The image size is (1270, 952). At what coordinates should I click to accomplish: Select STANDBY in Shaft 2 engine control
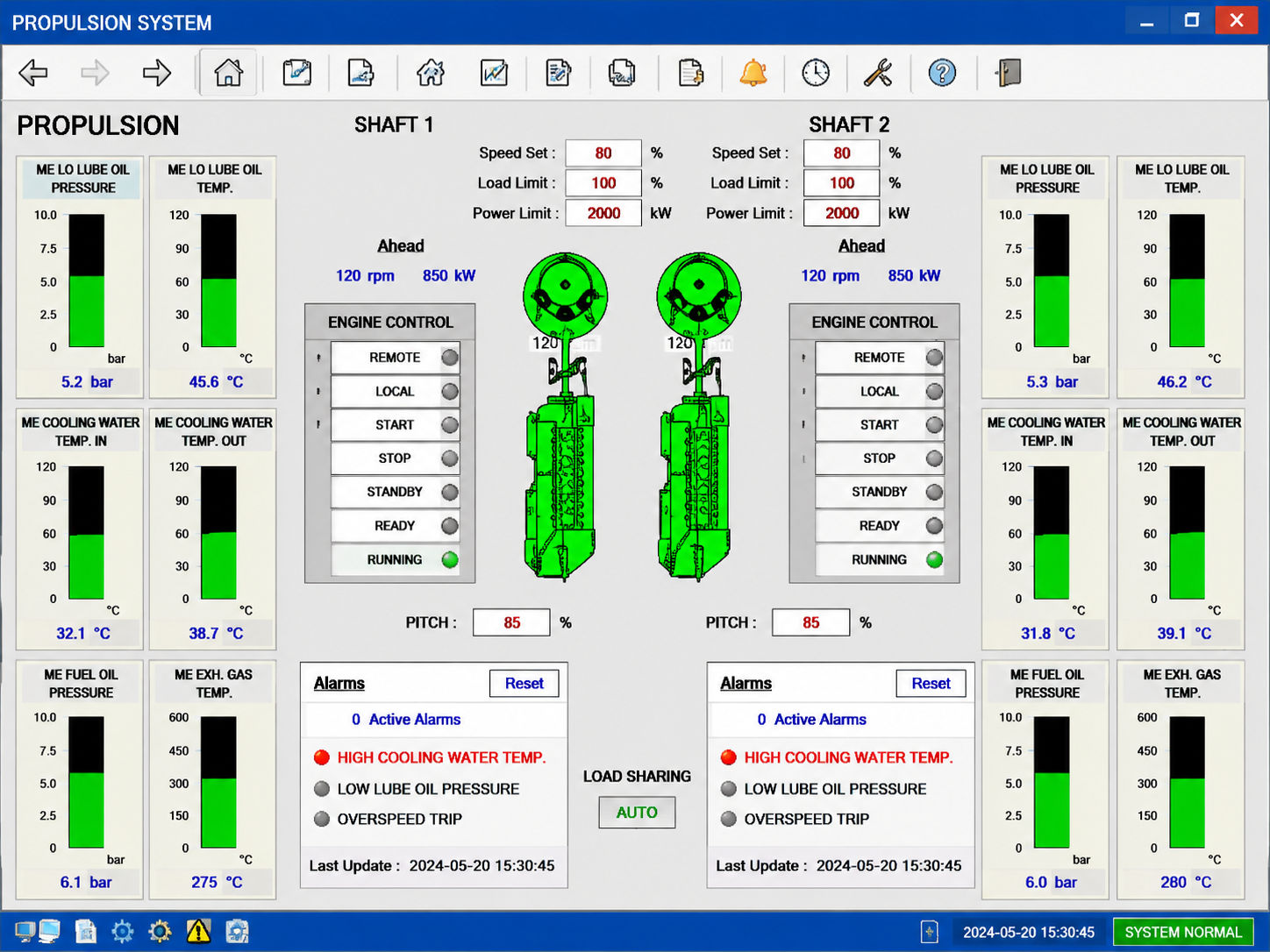pyautogui.click(x=880, y=492)
